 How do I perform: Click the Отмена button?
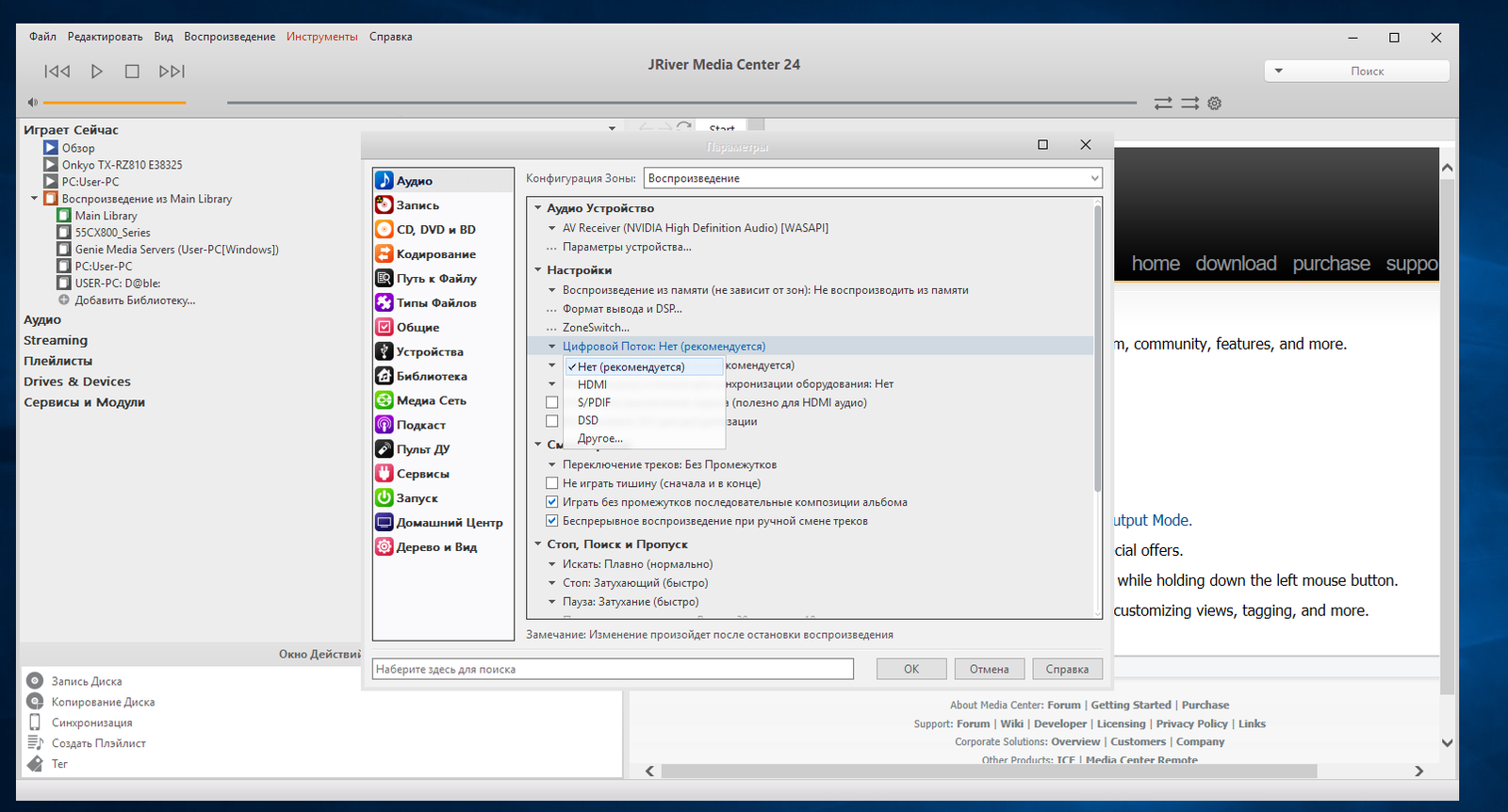coord(989,669)
